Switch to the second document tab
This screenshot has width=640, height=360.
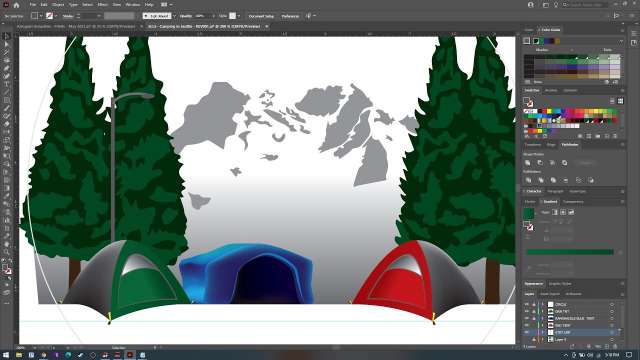point(204,27)
